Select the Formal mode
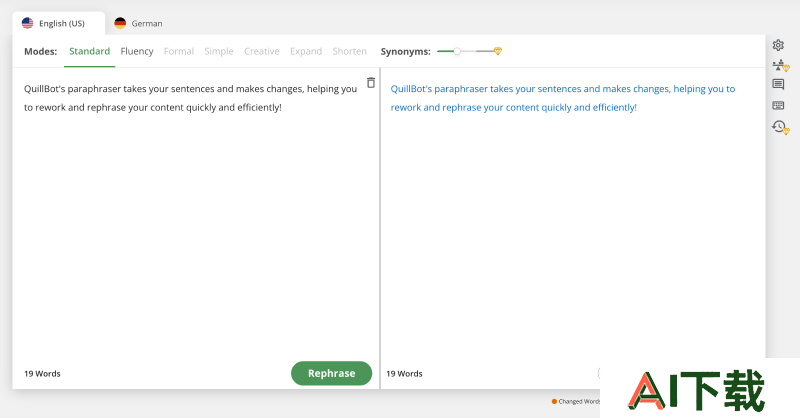Viewport: 800px width, 418px height. 179,51
